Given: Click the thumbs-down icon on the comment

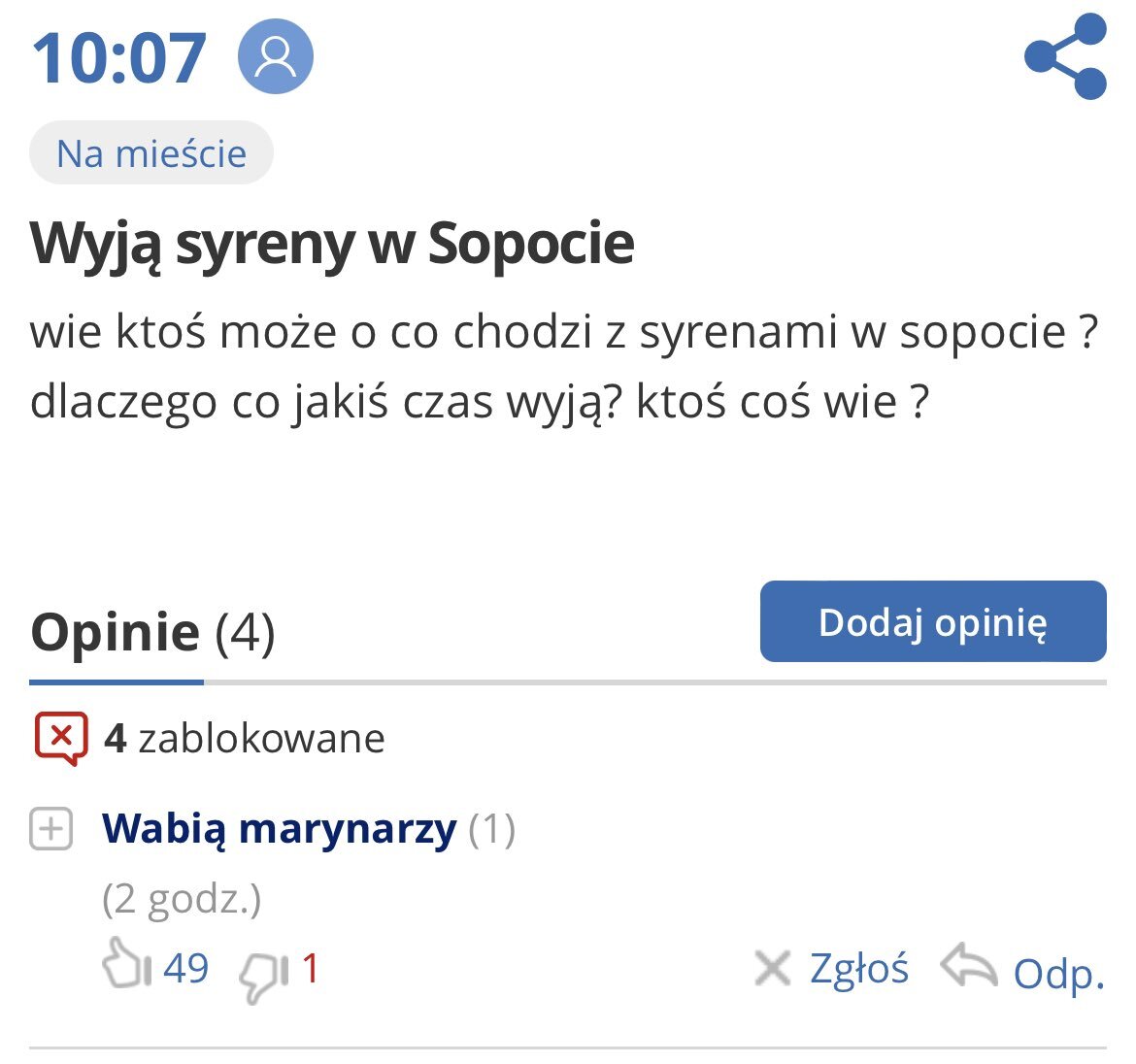Looking at the screenshot, I should point(263,974).
